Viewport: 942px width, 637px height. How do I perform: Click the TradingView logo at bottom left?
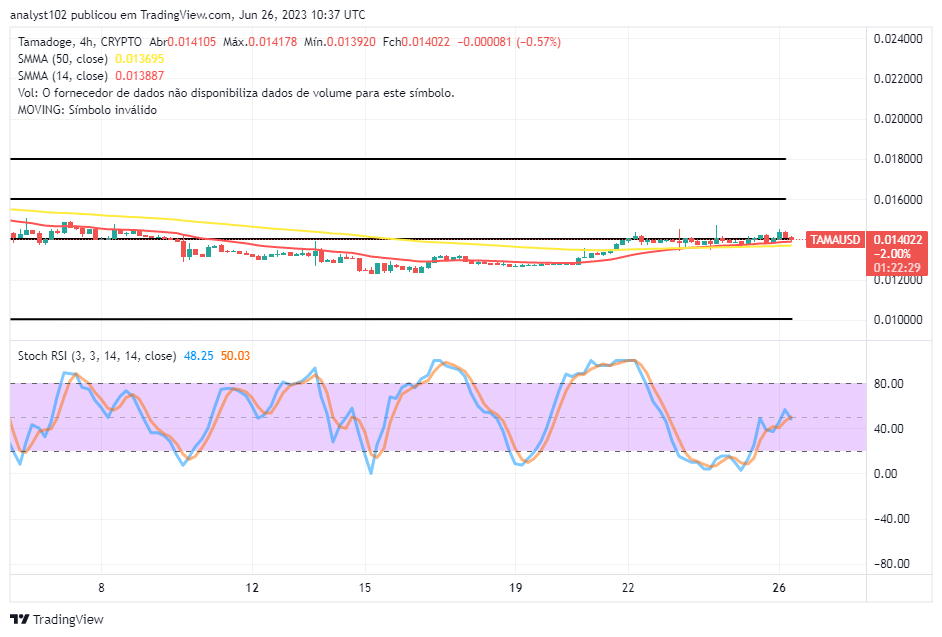57,619
